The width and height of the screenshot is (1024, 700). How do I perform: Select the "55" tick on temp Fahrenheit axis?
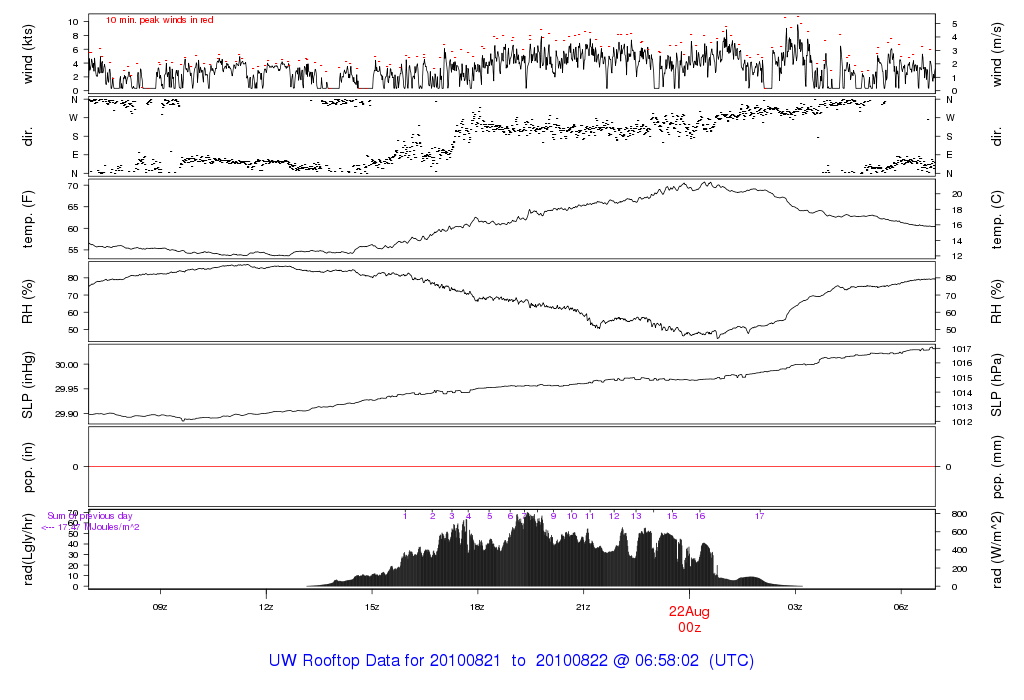click(73, 250)
